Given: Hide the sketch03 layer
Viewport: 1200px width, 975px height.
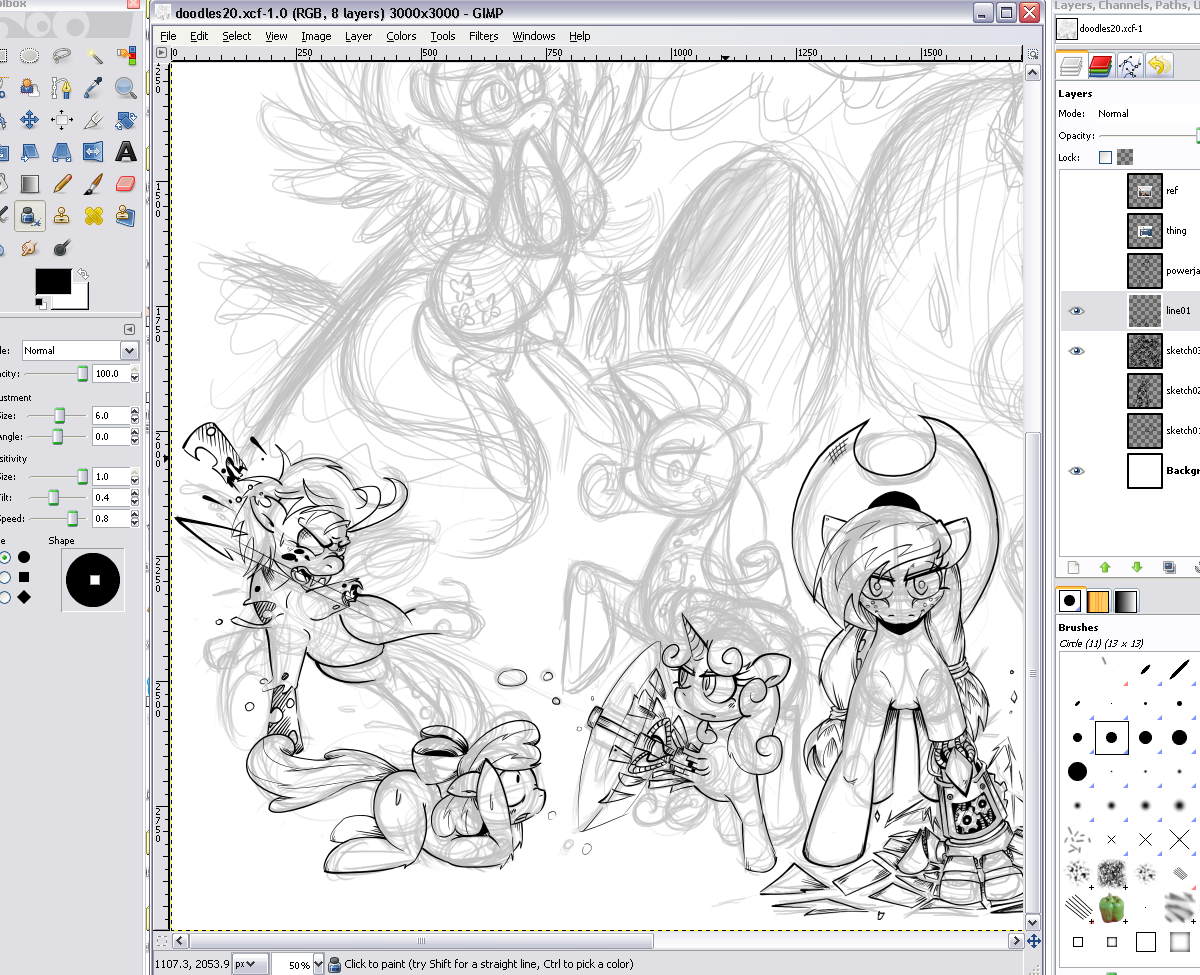Looking at the screenshot, I should point(1076,351).
